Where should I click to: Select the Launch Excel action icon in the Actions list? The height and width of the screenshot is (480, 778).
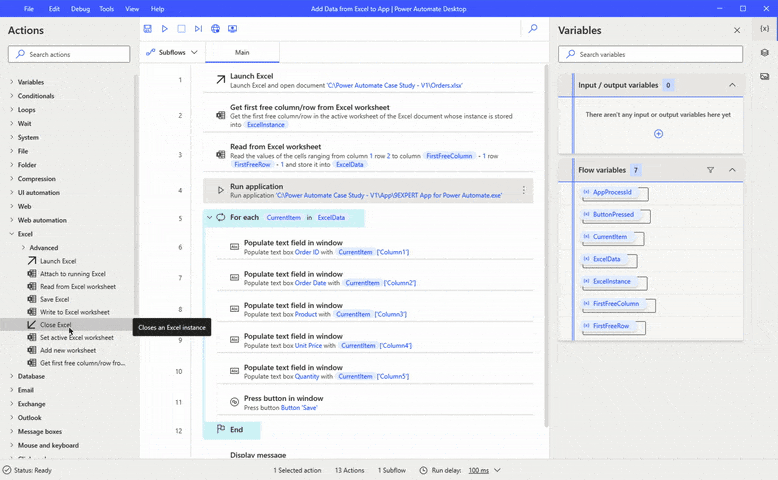click(32, 261)
